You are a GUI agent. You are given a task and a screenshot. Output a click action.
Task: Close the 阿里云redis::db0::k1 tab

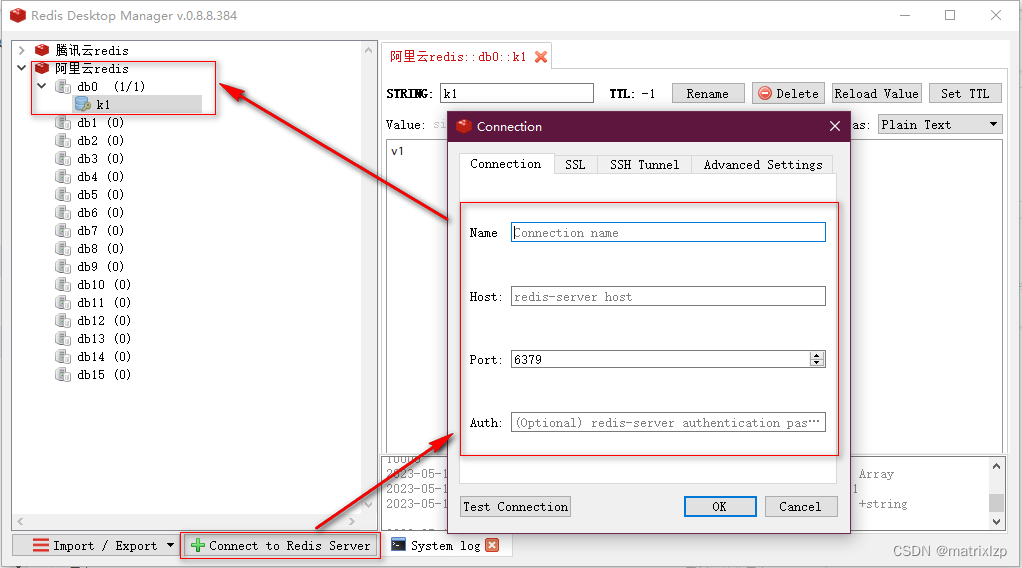point(540,57)
